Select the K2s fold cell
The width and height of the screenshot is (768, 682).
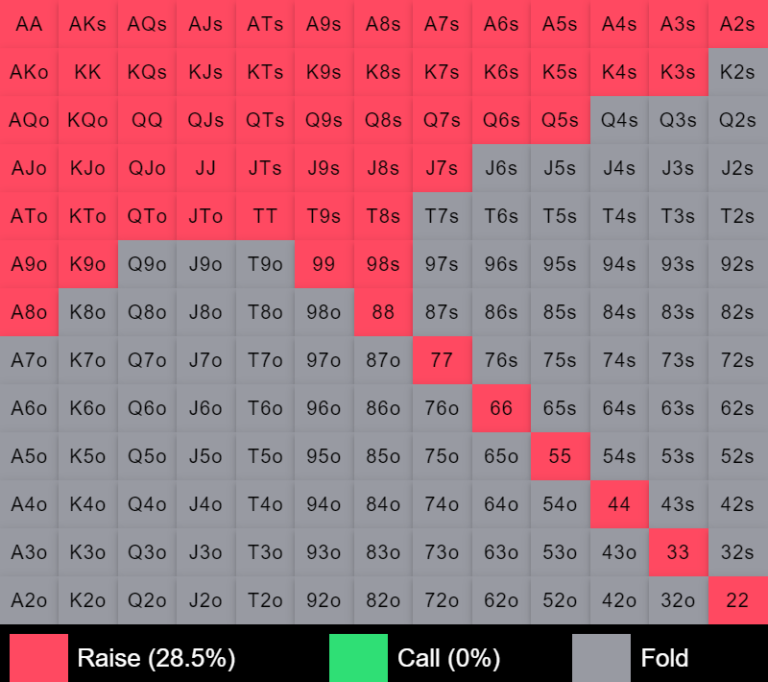[737, 72]
